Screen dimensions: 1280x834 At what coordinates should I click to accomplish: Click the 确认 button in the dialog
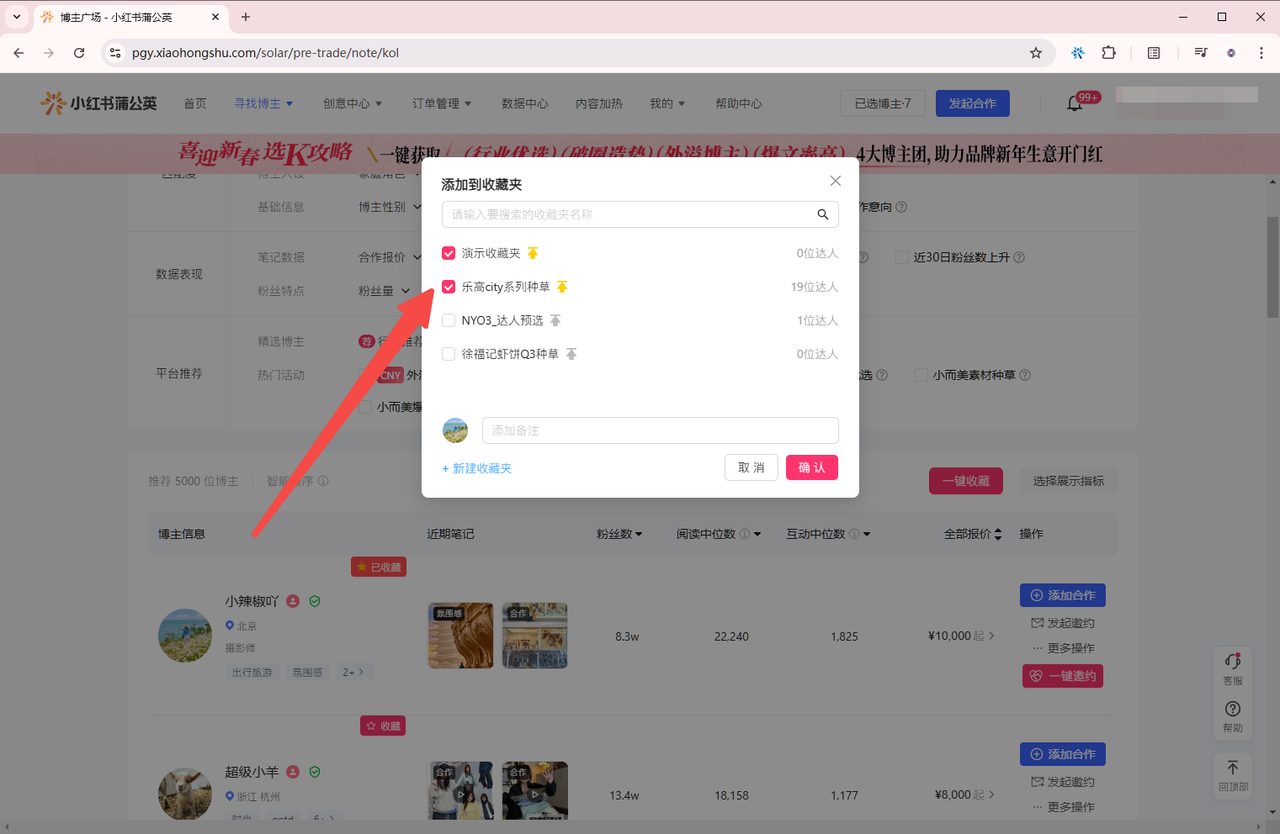(x=811, y=468)
